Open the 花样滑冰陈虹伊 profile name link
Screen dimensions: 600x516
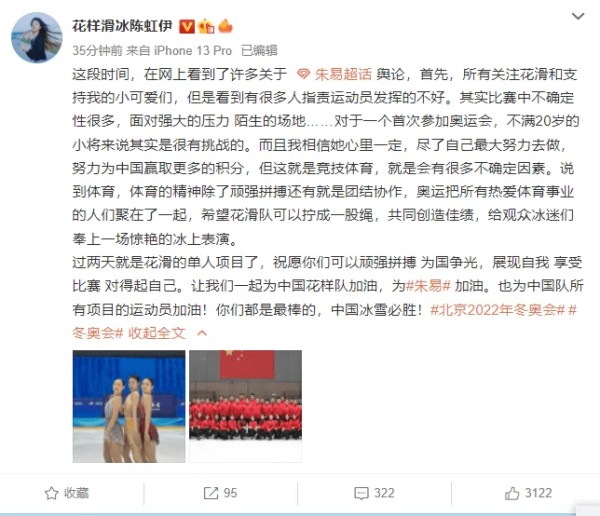122,26
